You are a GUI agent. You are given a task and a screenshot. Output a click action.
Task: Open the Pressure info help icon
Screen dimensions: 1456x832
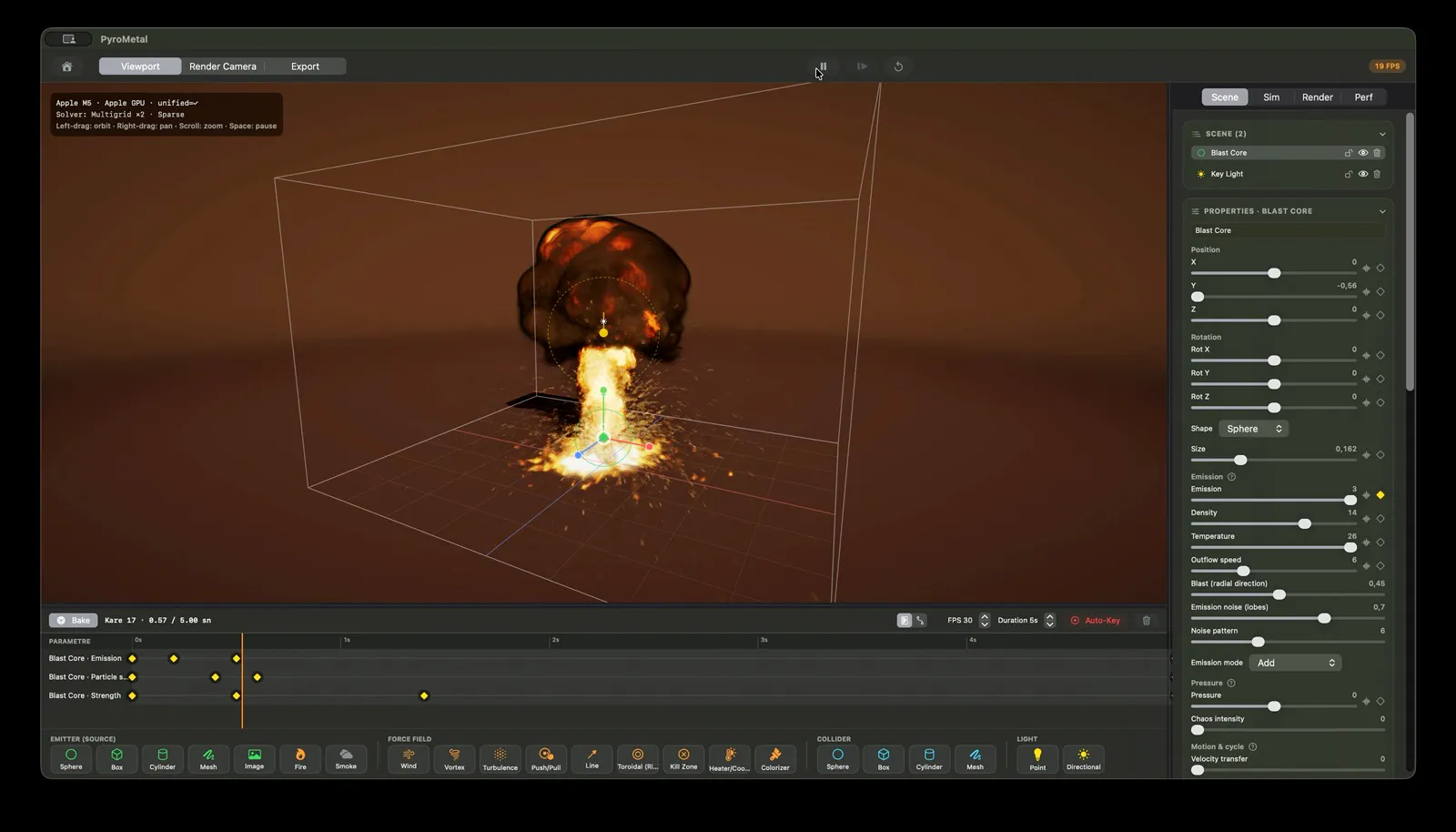click(x=1231, y=683)
